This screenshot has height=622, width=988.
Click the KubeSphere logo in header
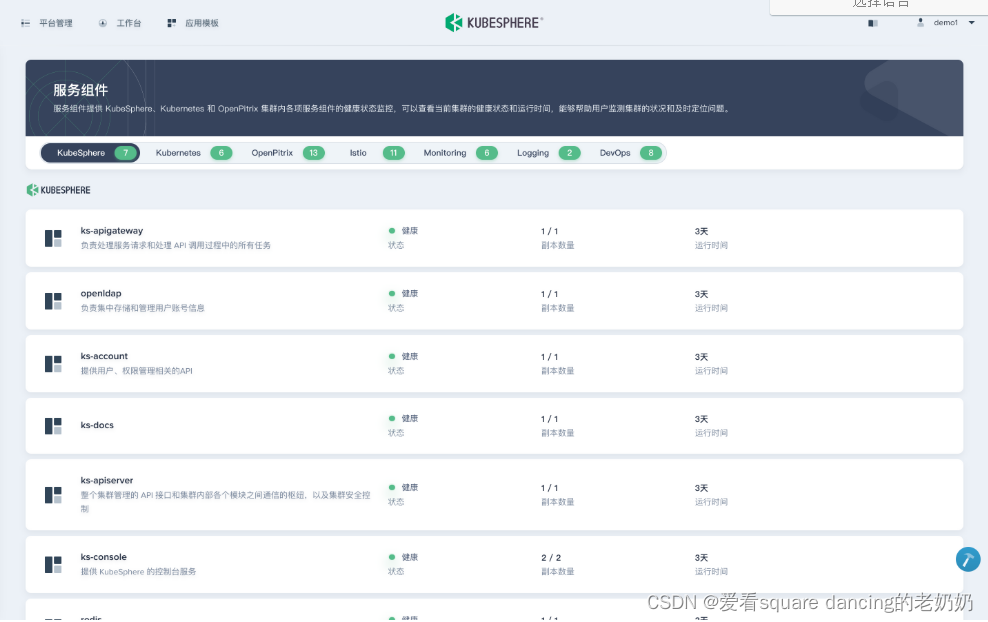click(x=493, y=23)
